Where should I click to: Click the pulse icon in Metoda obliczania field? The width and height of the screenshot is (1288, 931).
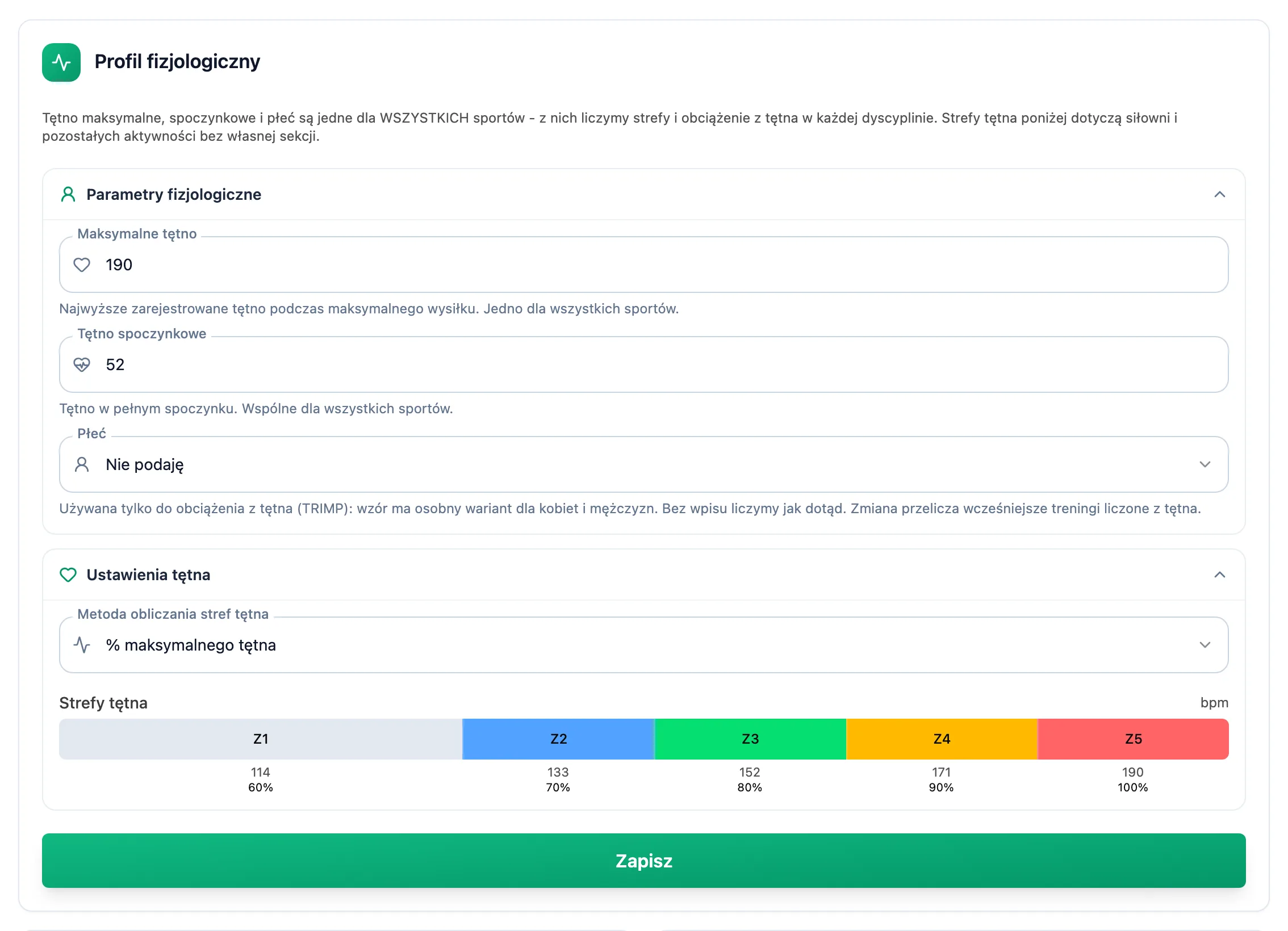(x=82, y=645)
